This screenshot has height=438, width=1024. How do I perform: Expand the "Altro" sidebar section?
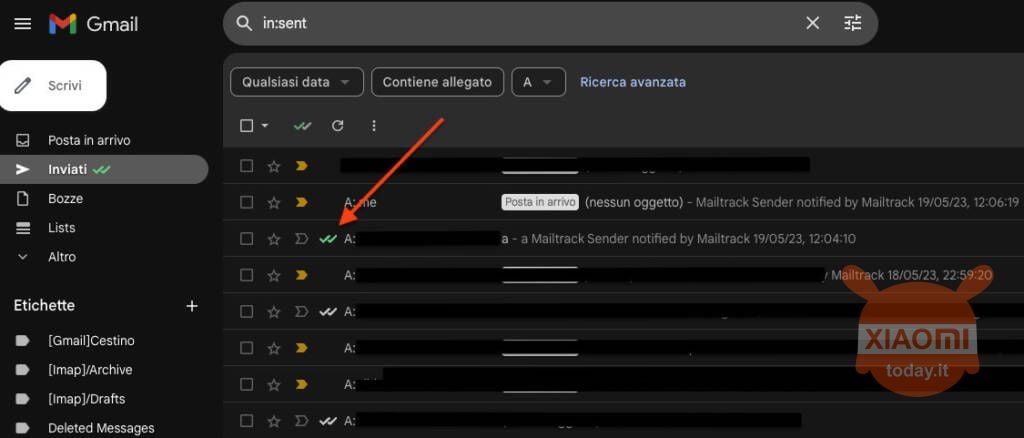61,257
